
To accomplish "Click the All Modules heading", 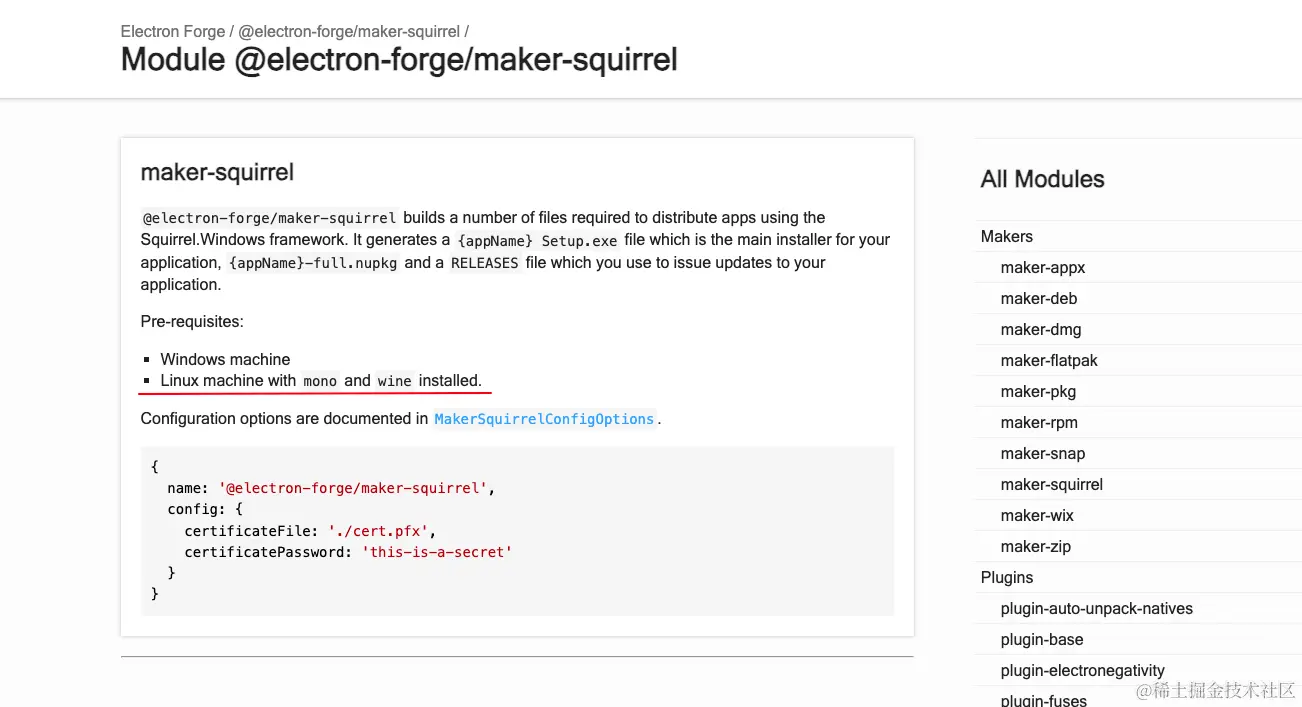I will pyautogui.click(x=1043, y=180).
